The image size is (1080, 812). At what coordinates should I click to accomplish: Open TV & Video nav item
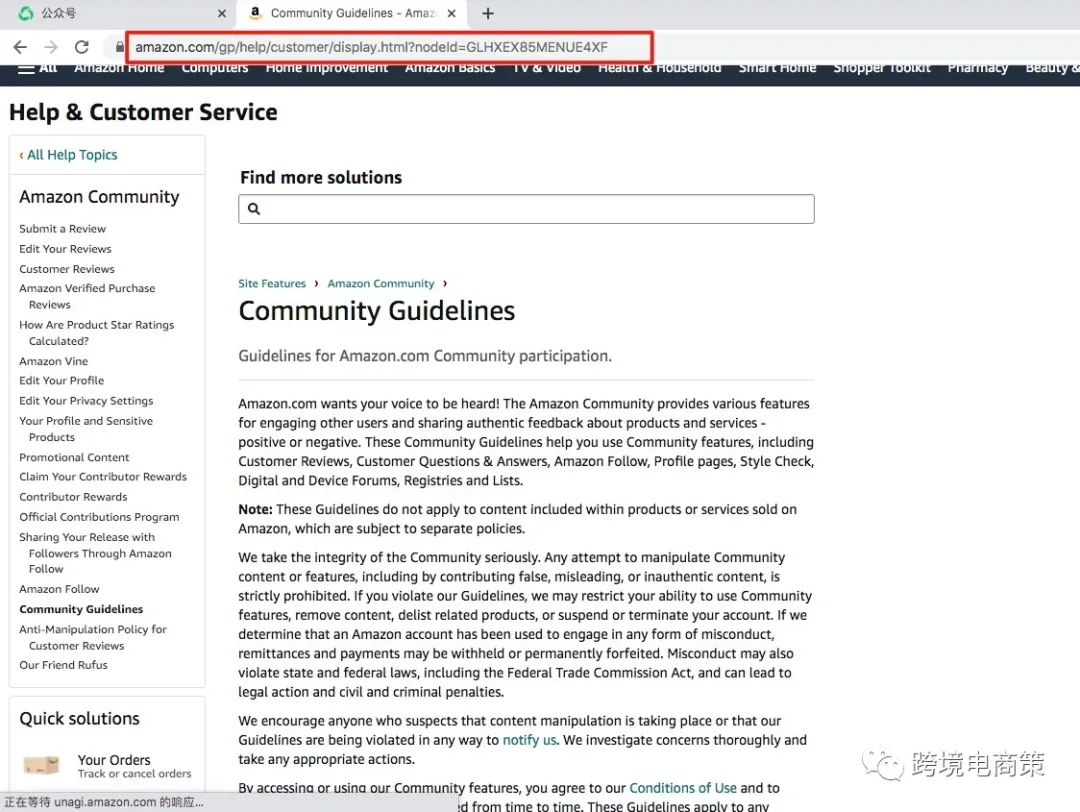547,68
